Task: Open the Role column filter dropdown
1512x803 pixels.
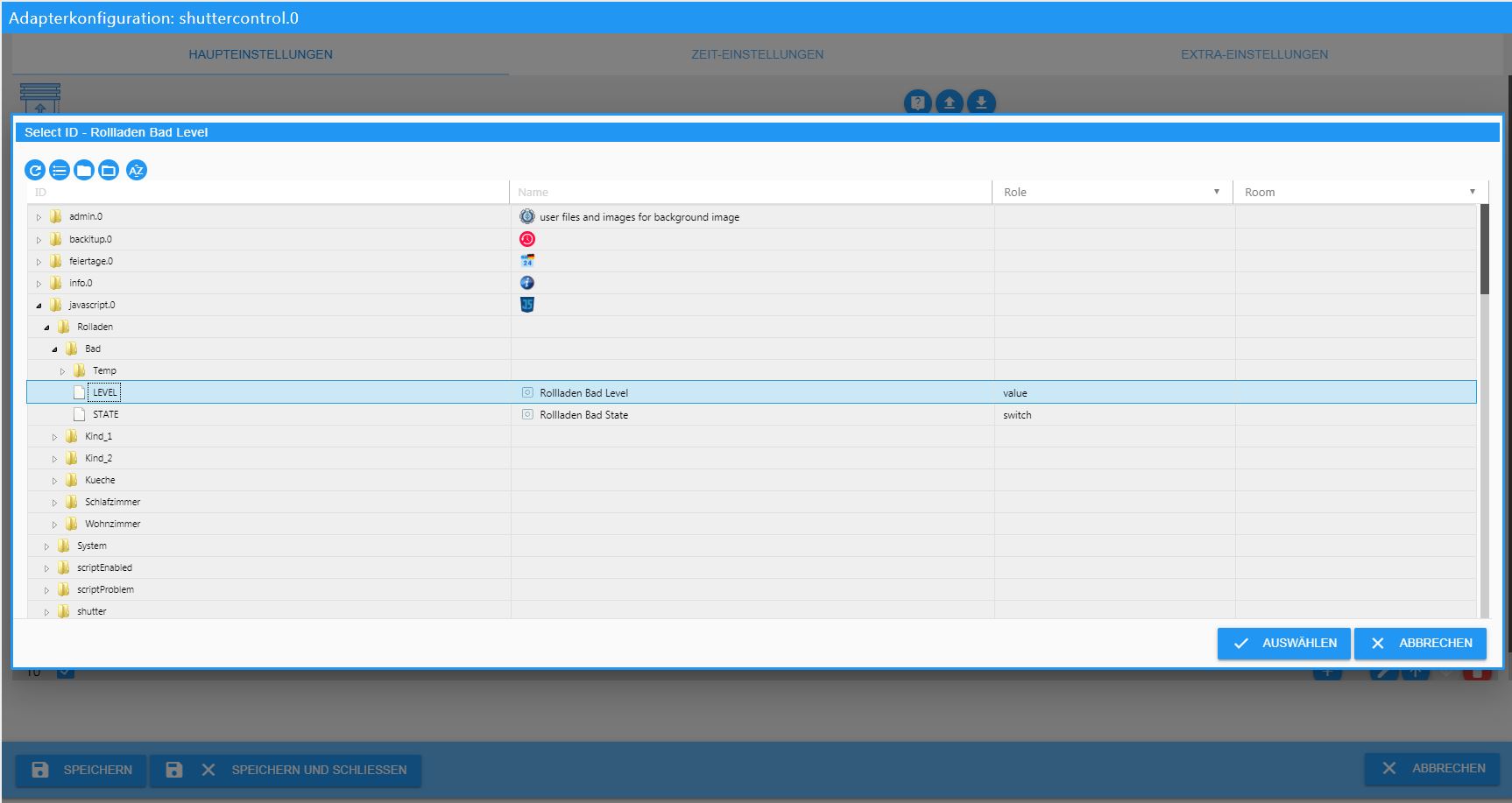Action: click(x=1216, y=192)
